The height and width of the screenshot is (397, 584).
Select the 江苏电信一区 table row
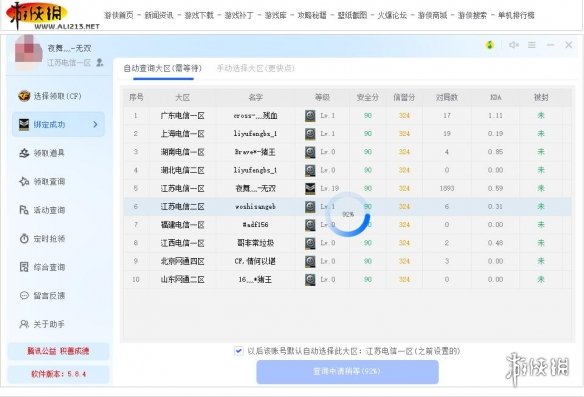tap(347, 188)
